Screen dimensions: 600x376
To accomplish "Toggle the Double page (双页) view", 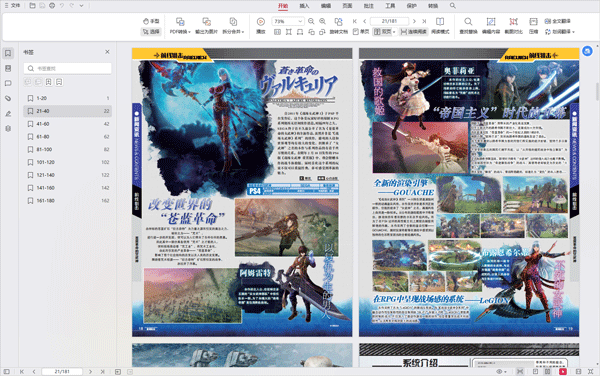I will point(383,32).
